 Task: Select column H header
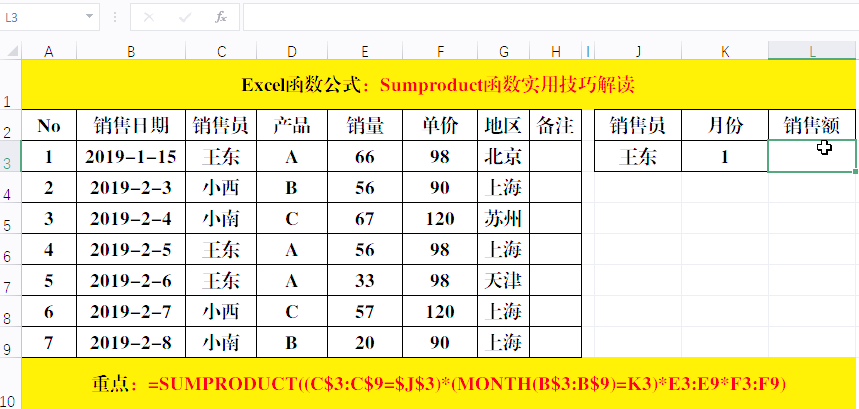tap(556, 51)
